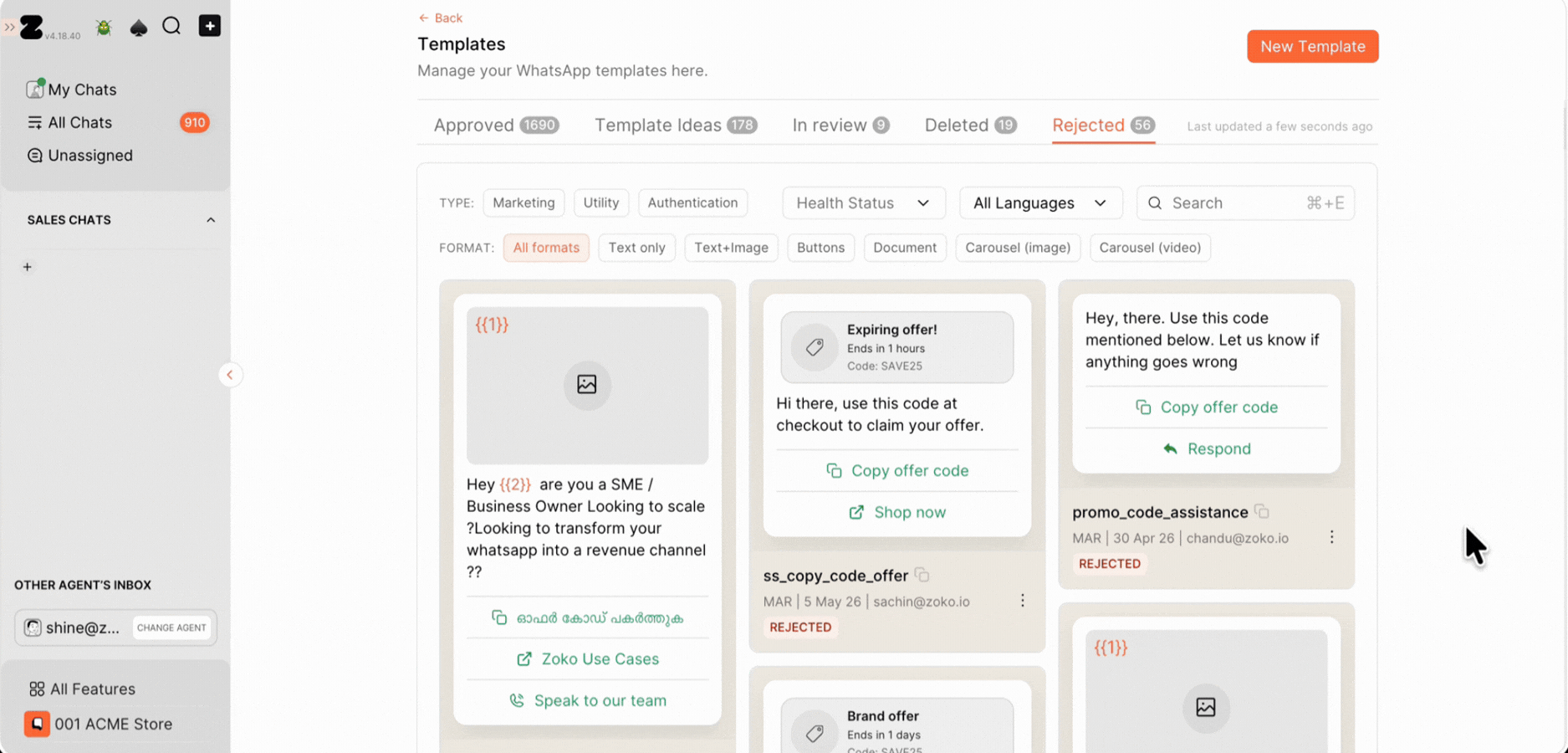
Task: Open All Features
Action: pyautogui.click(x=82, y=689)
